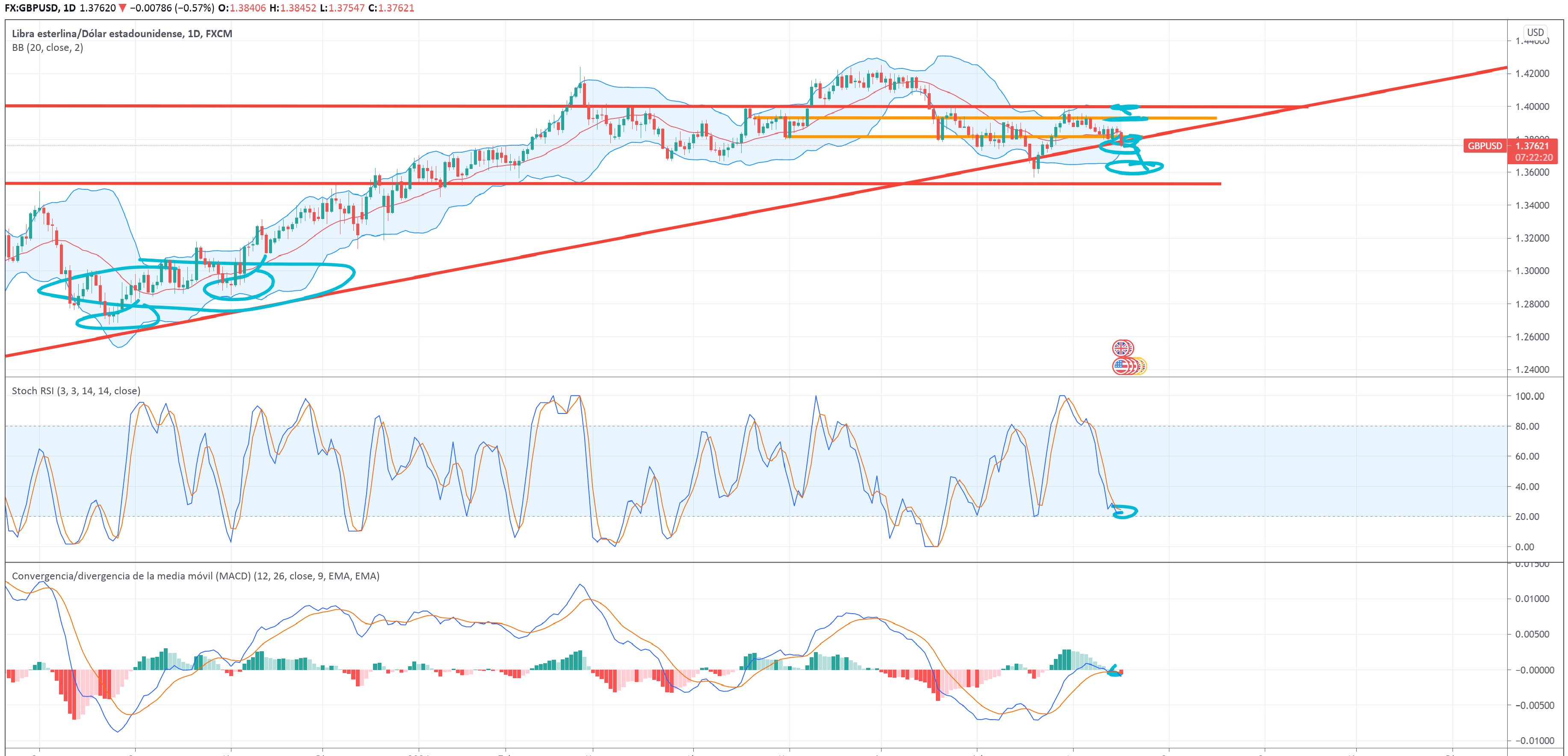Open the front US flag economic event marker

[x=1121, y=366]
